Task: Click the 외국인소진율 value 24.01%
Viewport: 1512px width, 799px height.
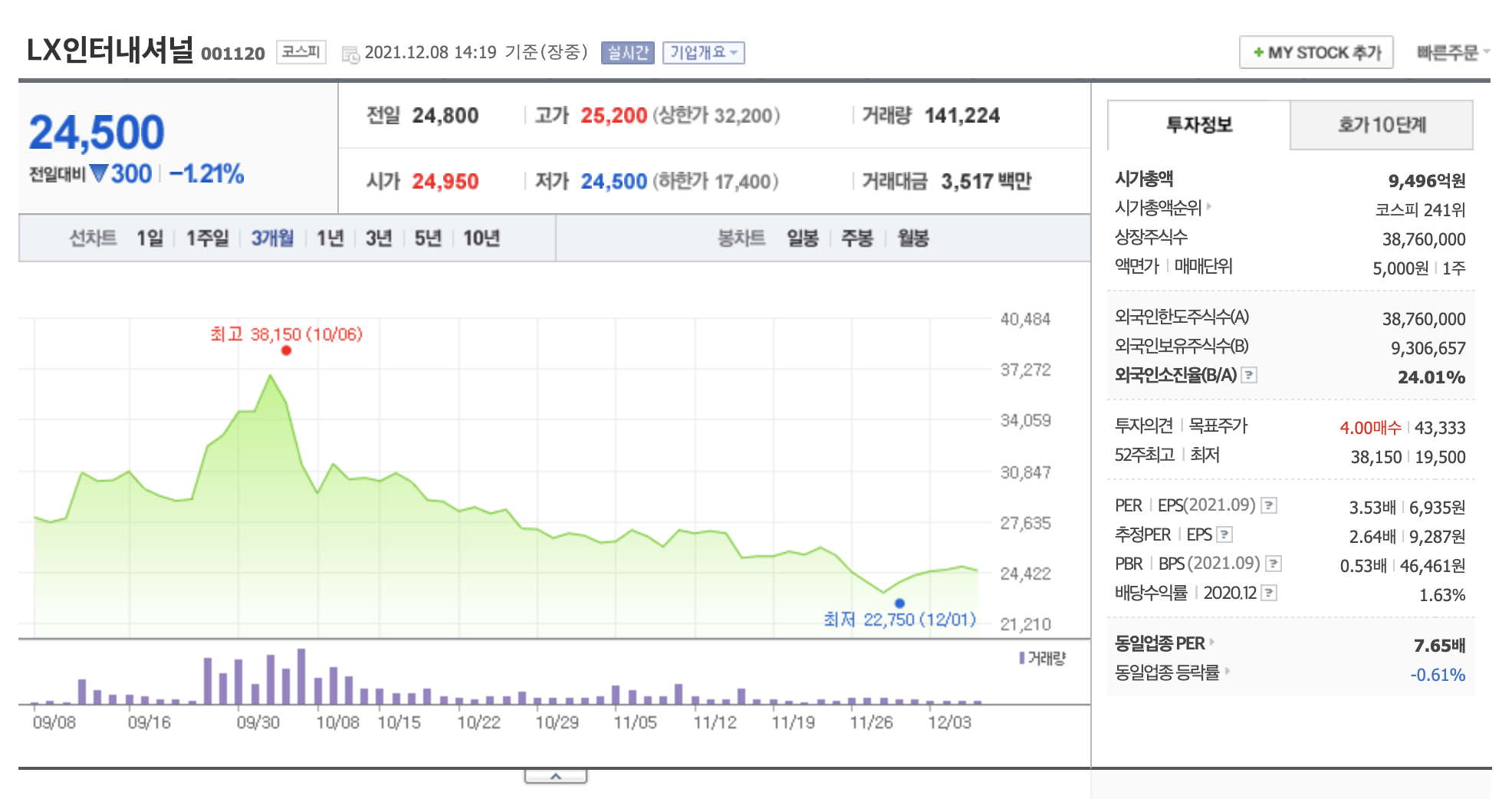Action: [1431, 376]
